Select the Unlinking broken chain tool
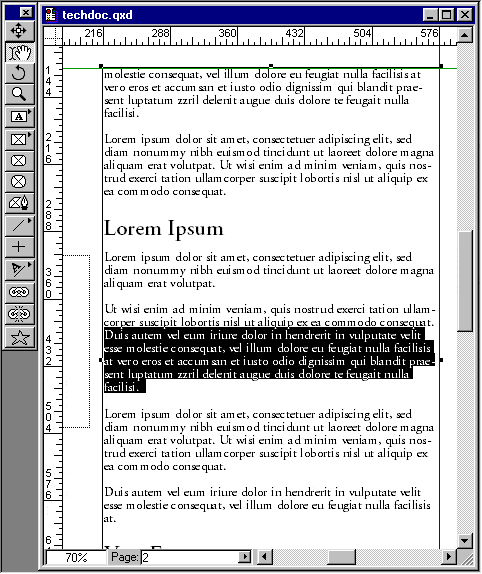Screen dimensions: 482x574 coord(19,314)
